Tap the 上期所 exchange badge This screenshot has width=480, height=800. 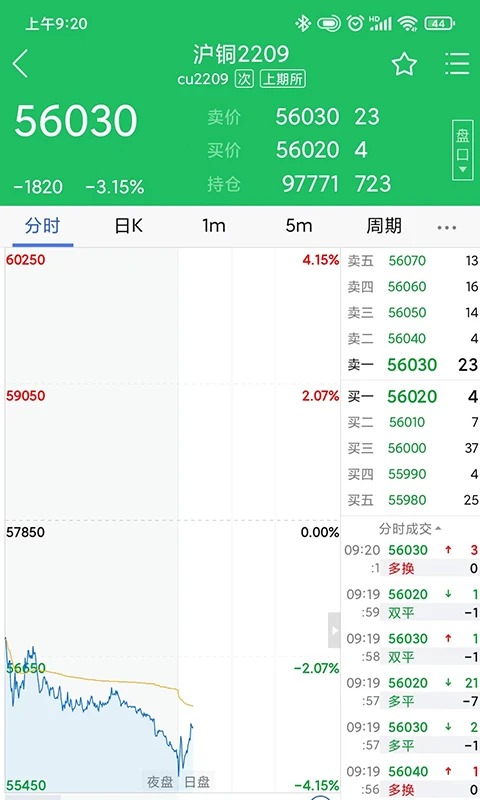(x=283, y=79)
